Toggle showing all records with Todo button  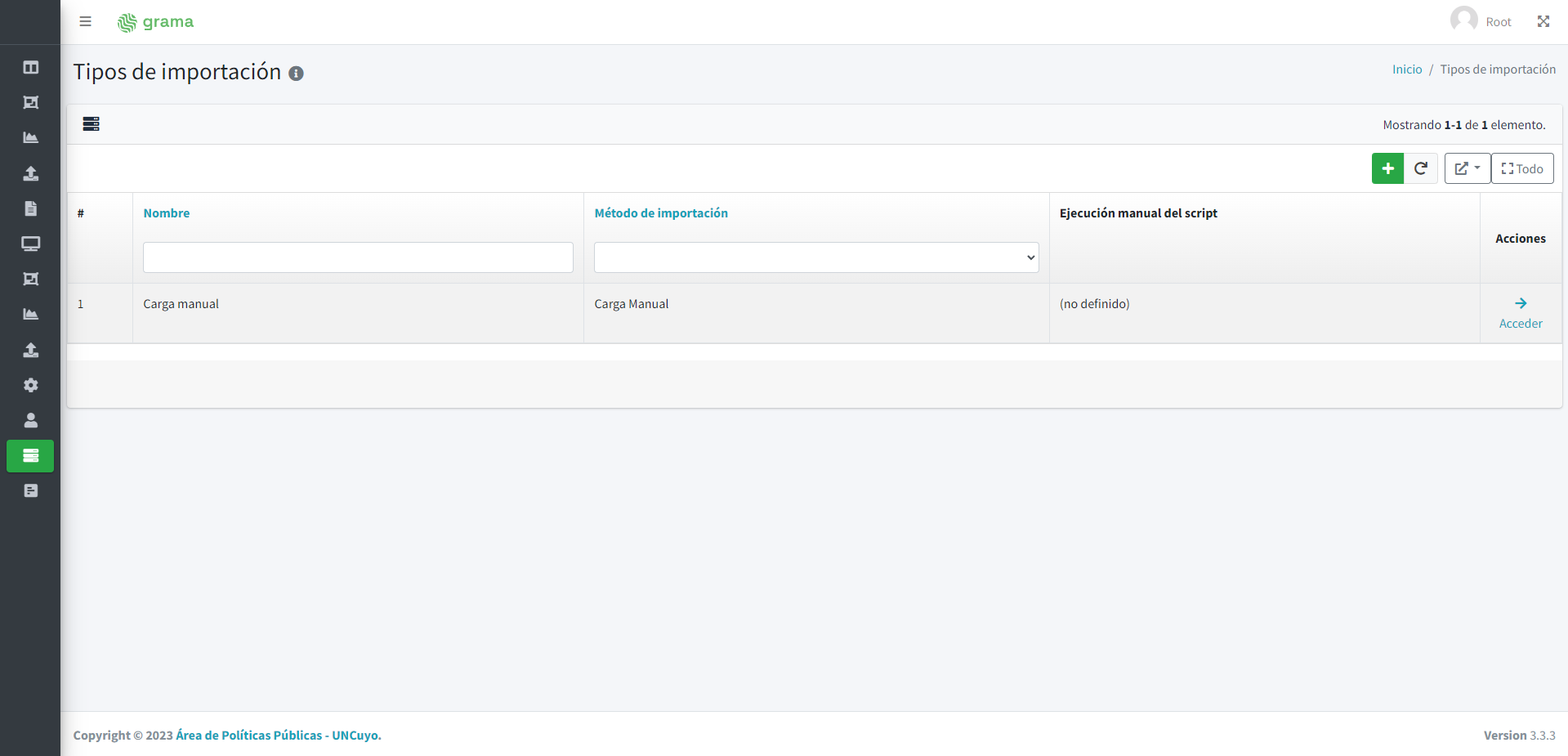point(1521,168)
